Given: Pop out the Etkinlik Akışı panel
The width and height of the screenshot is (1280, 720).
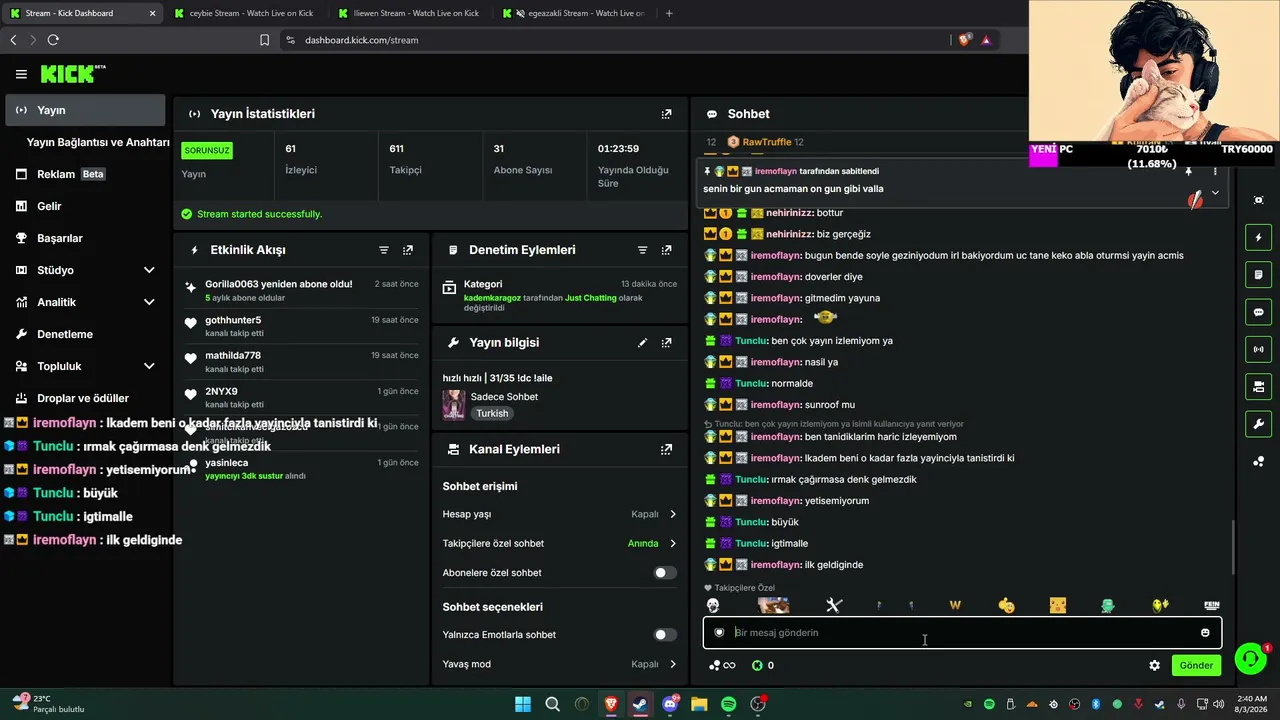Looking at the screenshot, I should 407,250.
